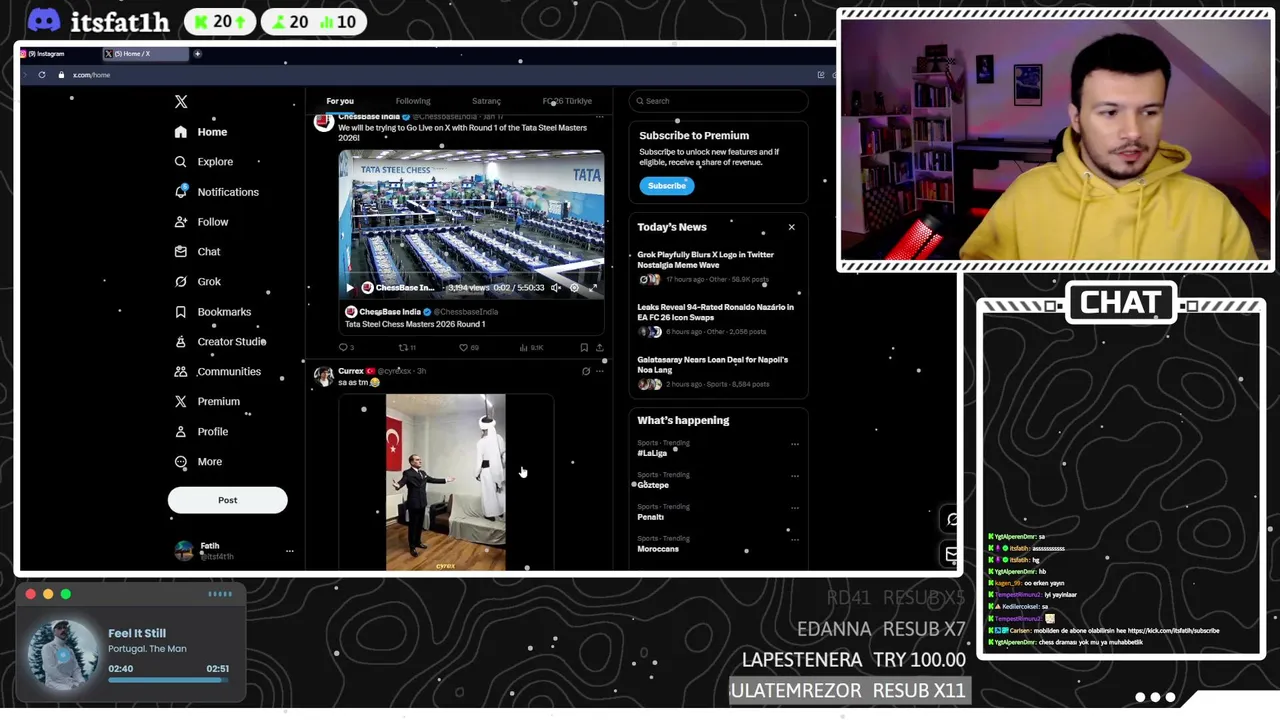Switch to the FC26 Türkiye tab
1280x720 pixels.
[567, 101]
